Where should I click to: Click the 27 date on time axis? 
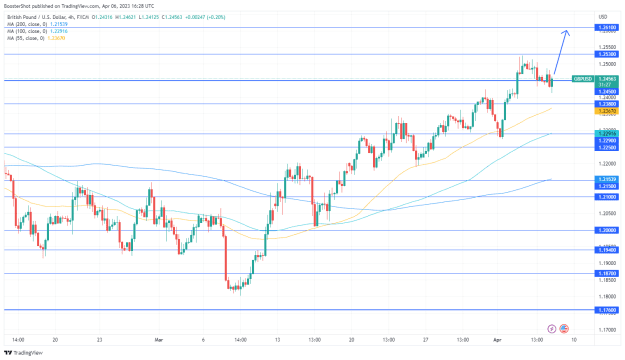pyautogui.click(x=426, y=340)
